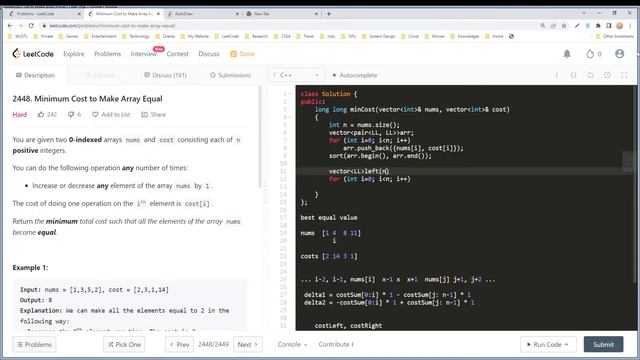Switch to the AutoDraw browser tab
Screen dimensions: 640x360
coord(203,14)
